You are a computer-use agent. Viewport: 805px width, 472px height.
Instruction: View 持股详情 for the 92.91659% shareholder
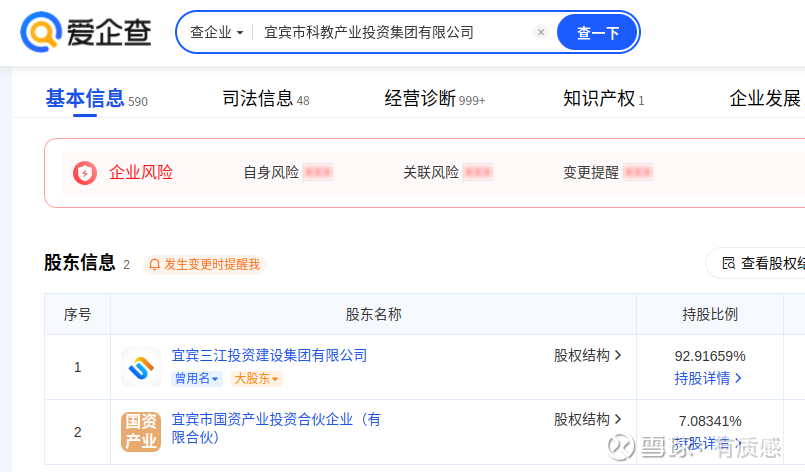pyautogui.click(x=709, y=378)
